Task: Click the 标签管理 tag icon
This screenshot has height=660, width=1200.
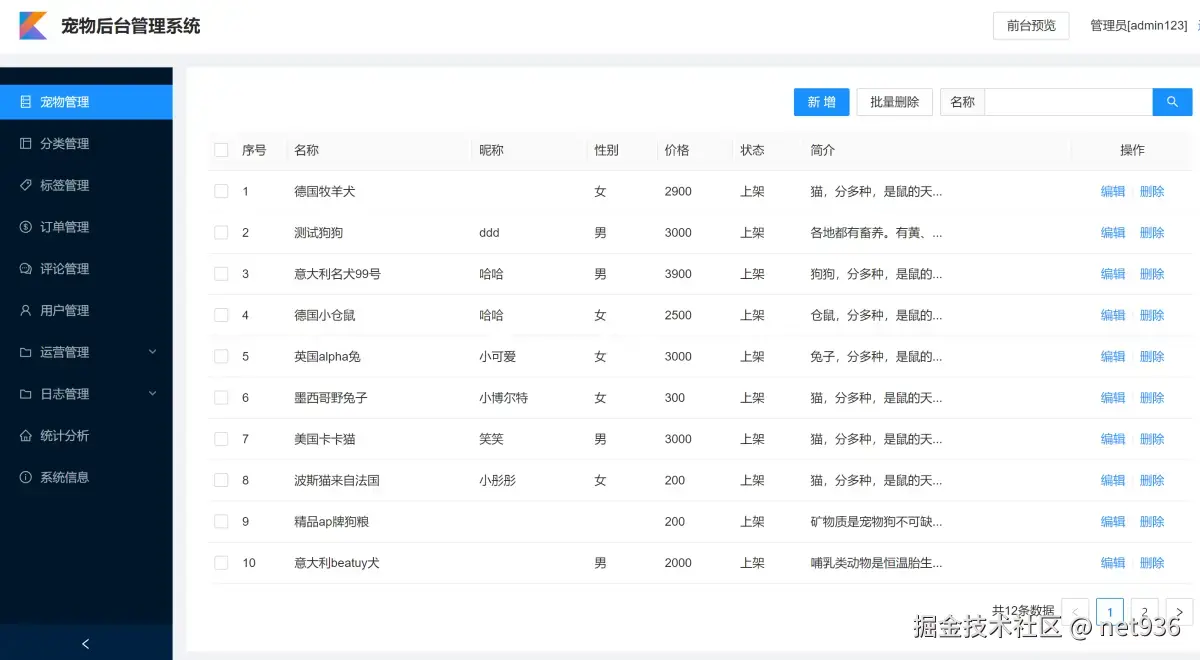Action: click(26, 185)
